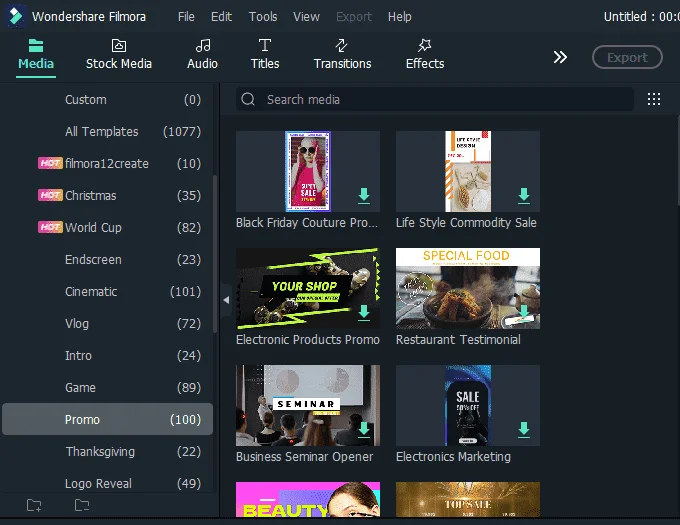The width and height of the screenshot is (680, 525).
Task: Select the World Cup category
Action: [107, 228]
